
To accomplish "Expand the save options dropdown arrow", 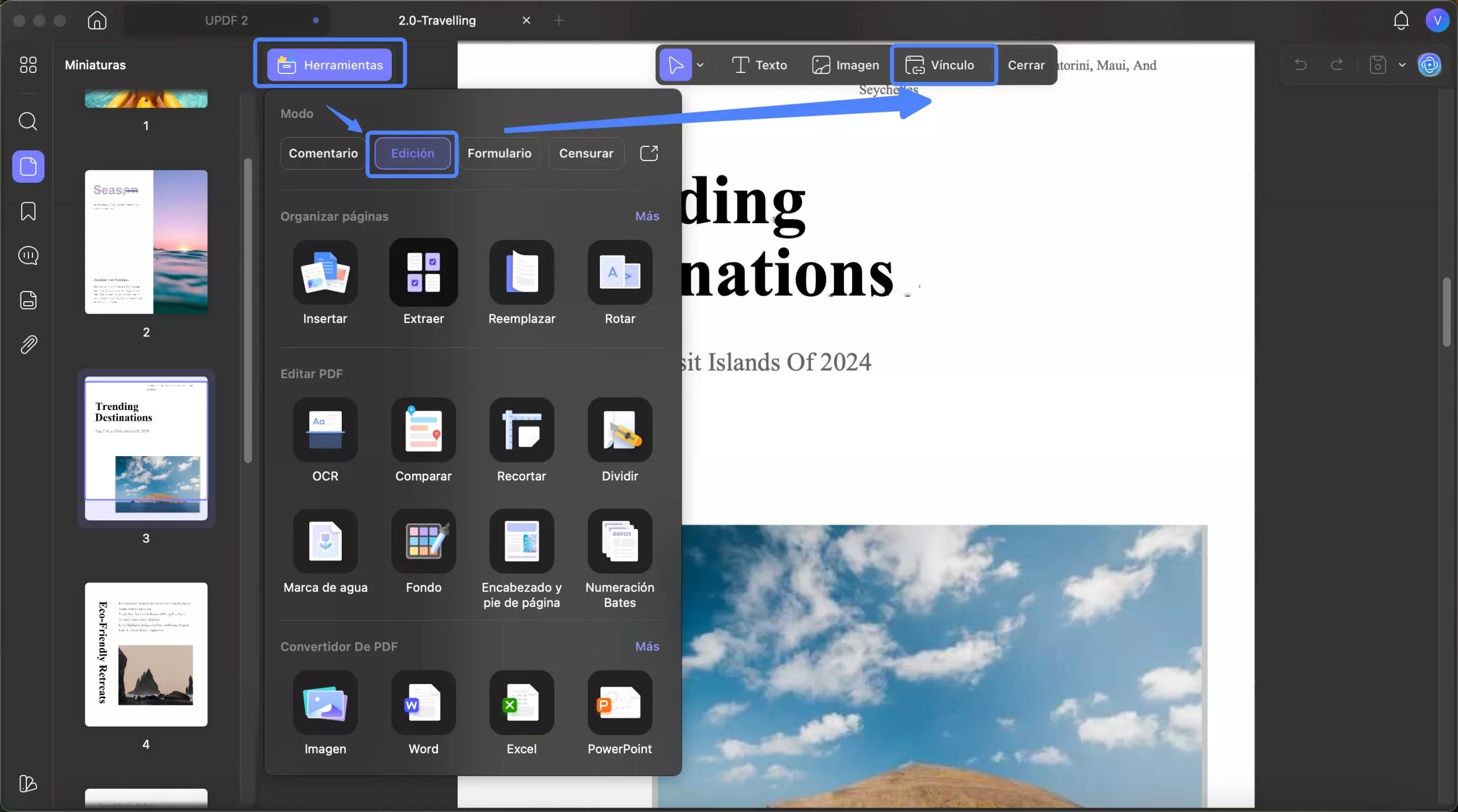I will (x=1402, y=65).
